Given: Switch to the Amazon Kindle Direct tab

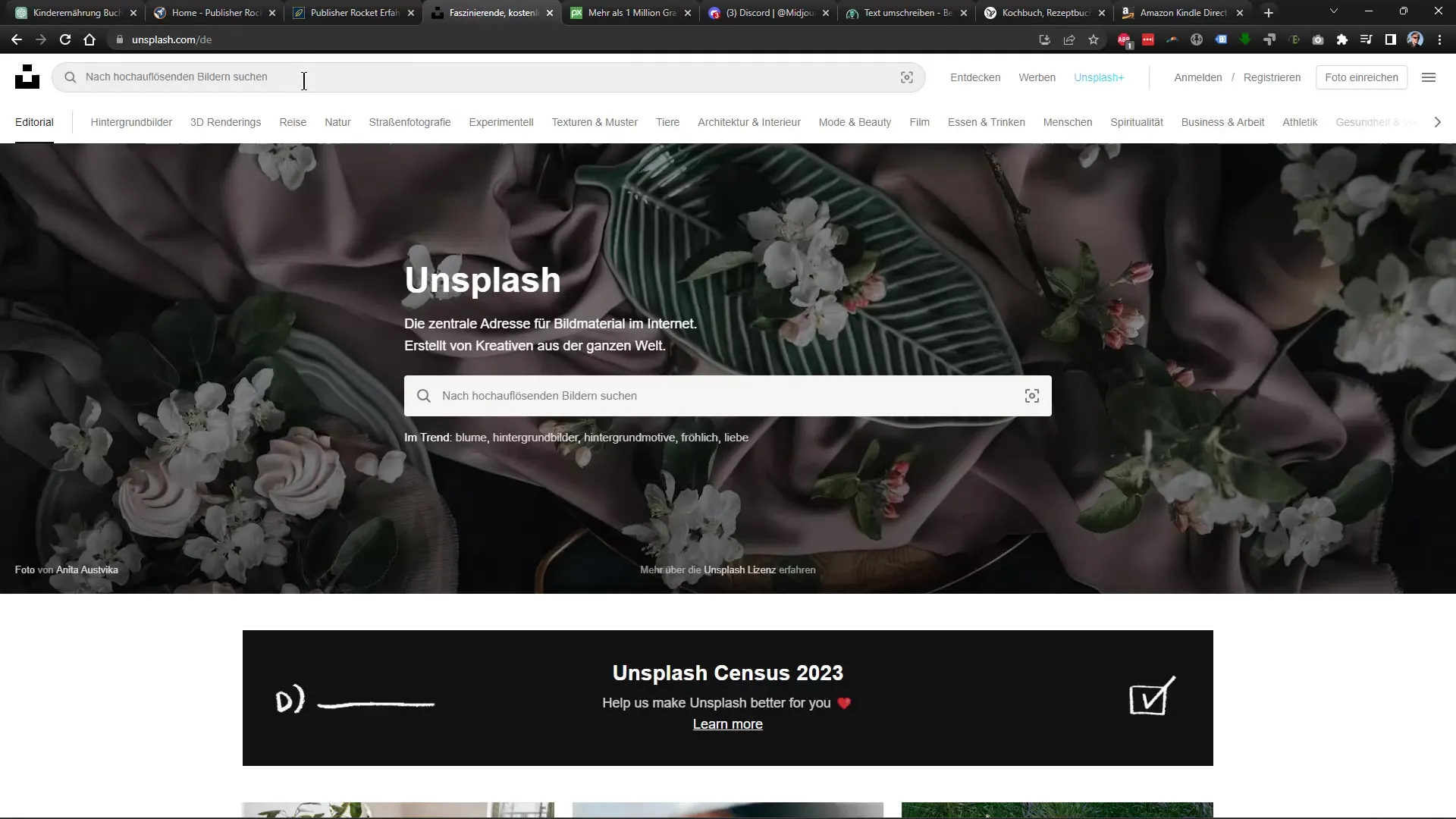Looking at the screenshot, I should [x=1183, y=13].
